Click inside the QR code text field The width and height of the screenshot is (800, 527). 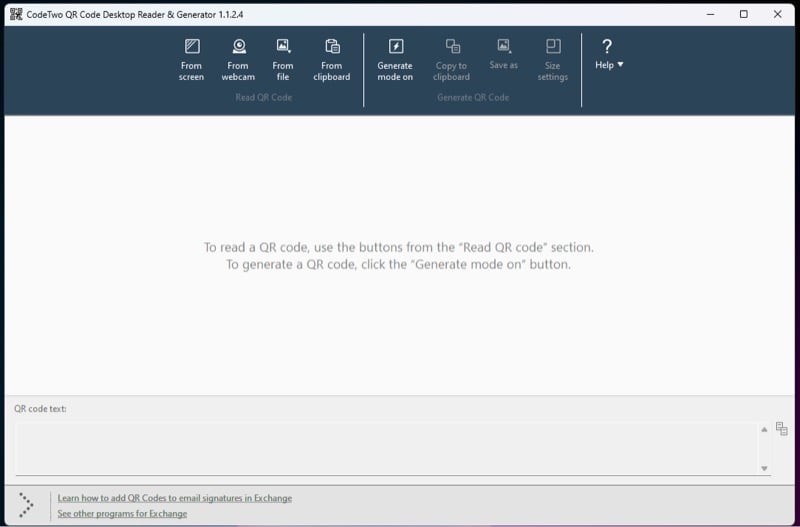click(x=387, y=448)
